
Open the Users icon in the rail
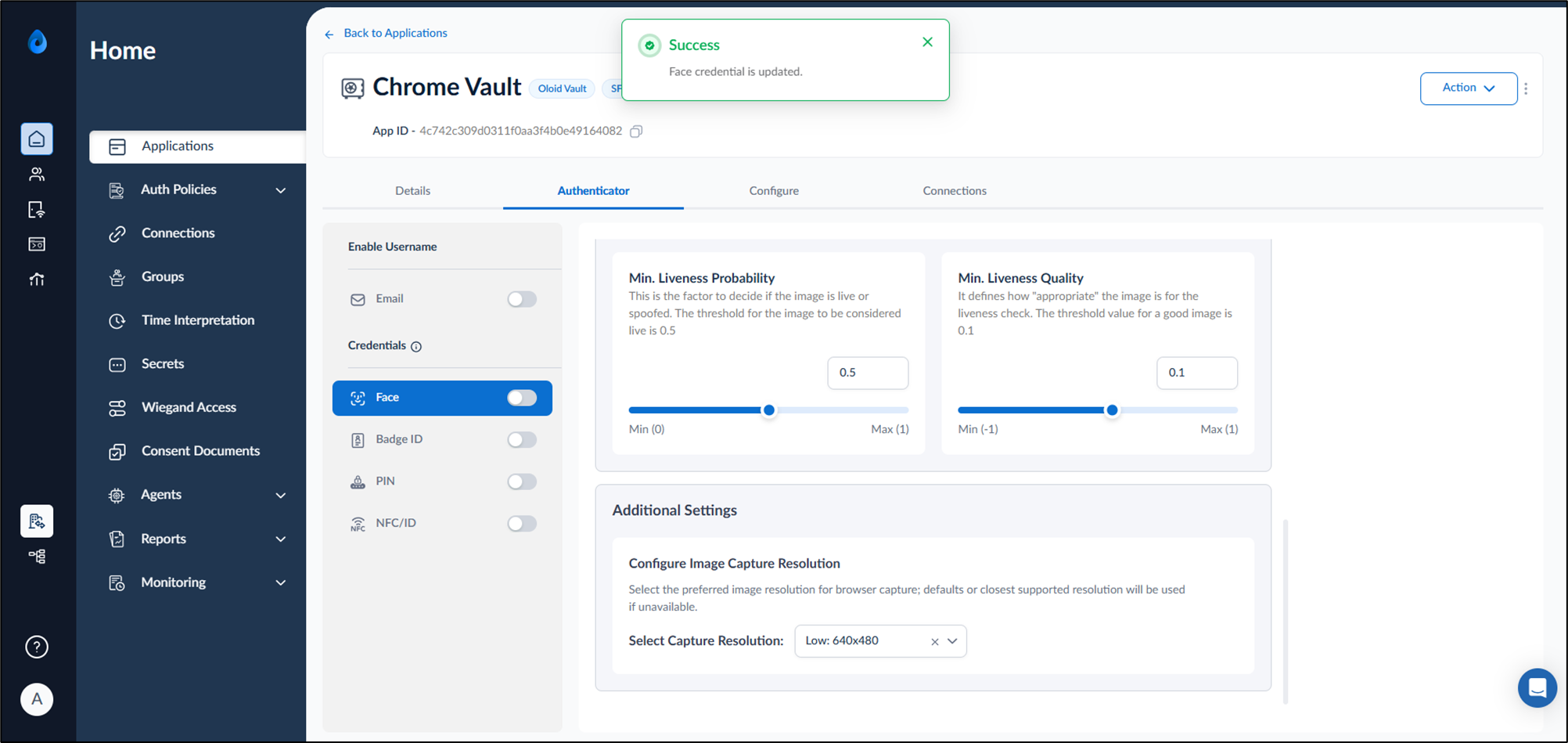[x=37, y=174]
